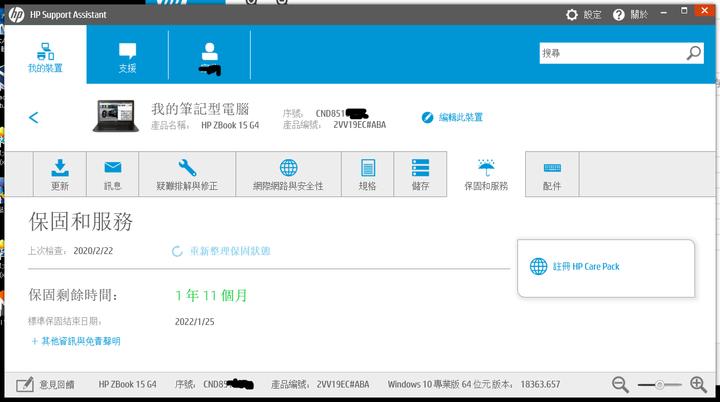
Task: Click the 設定 gear icon
Action: (572, 15)
